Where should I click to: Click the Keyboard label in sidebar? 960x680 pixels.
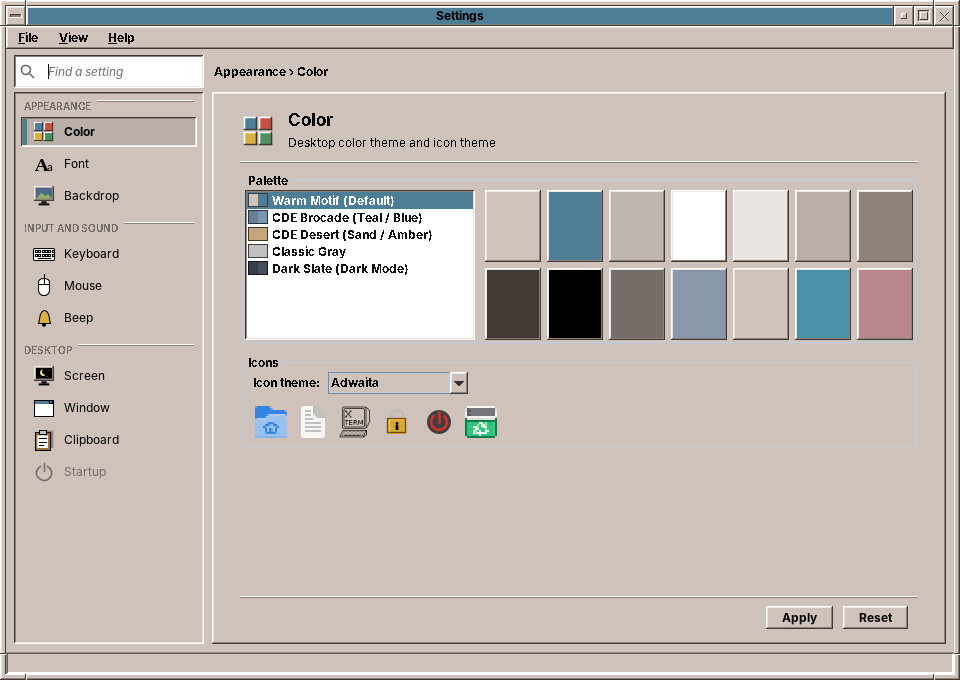tap(91, 254)
